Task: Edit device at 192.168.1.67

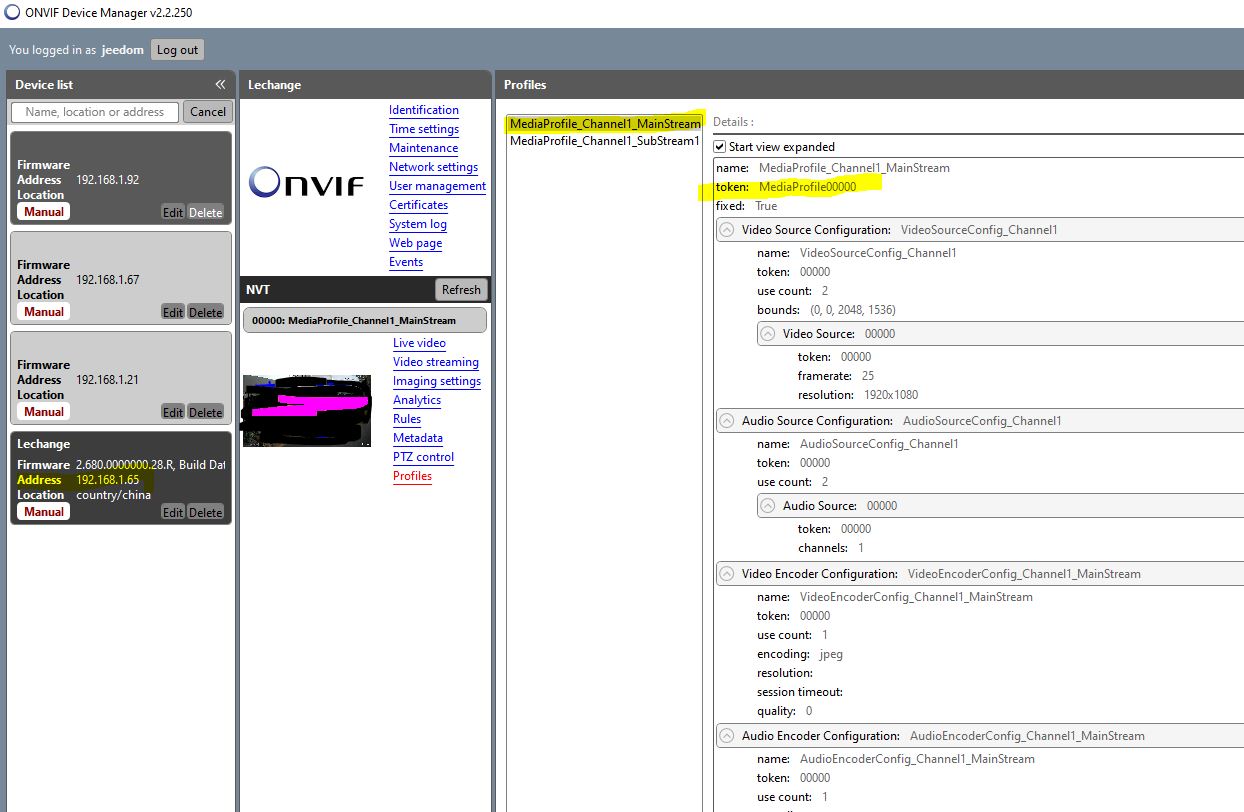Action: pyautogui.click(x=173, y=312)
